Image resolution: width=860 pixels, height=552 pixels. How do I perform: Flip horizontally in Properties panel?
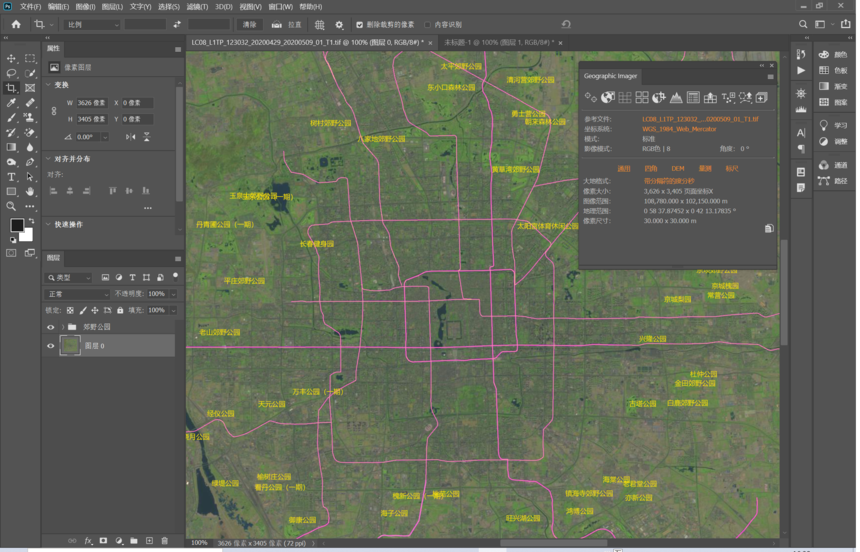[x=131, y=137]
